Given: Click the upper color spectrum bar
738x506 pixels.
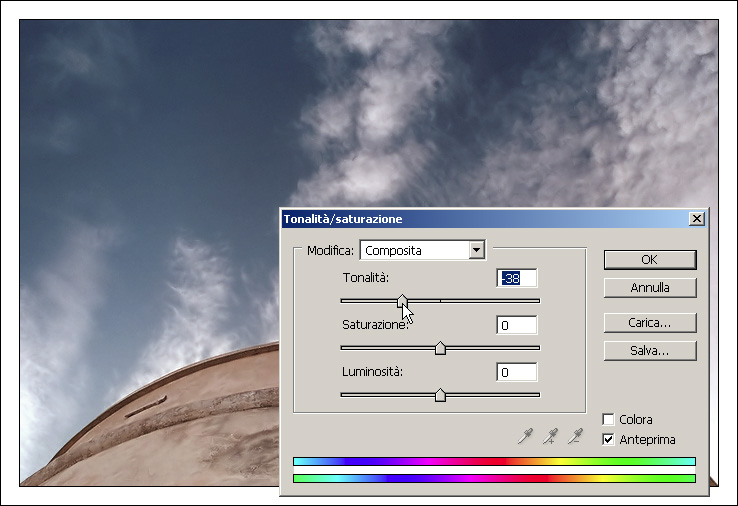Looking at the screenshot, I should tap(494, 461).
